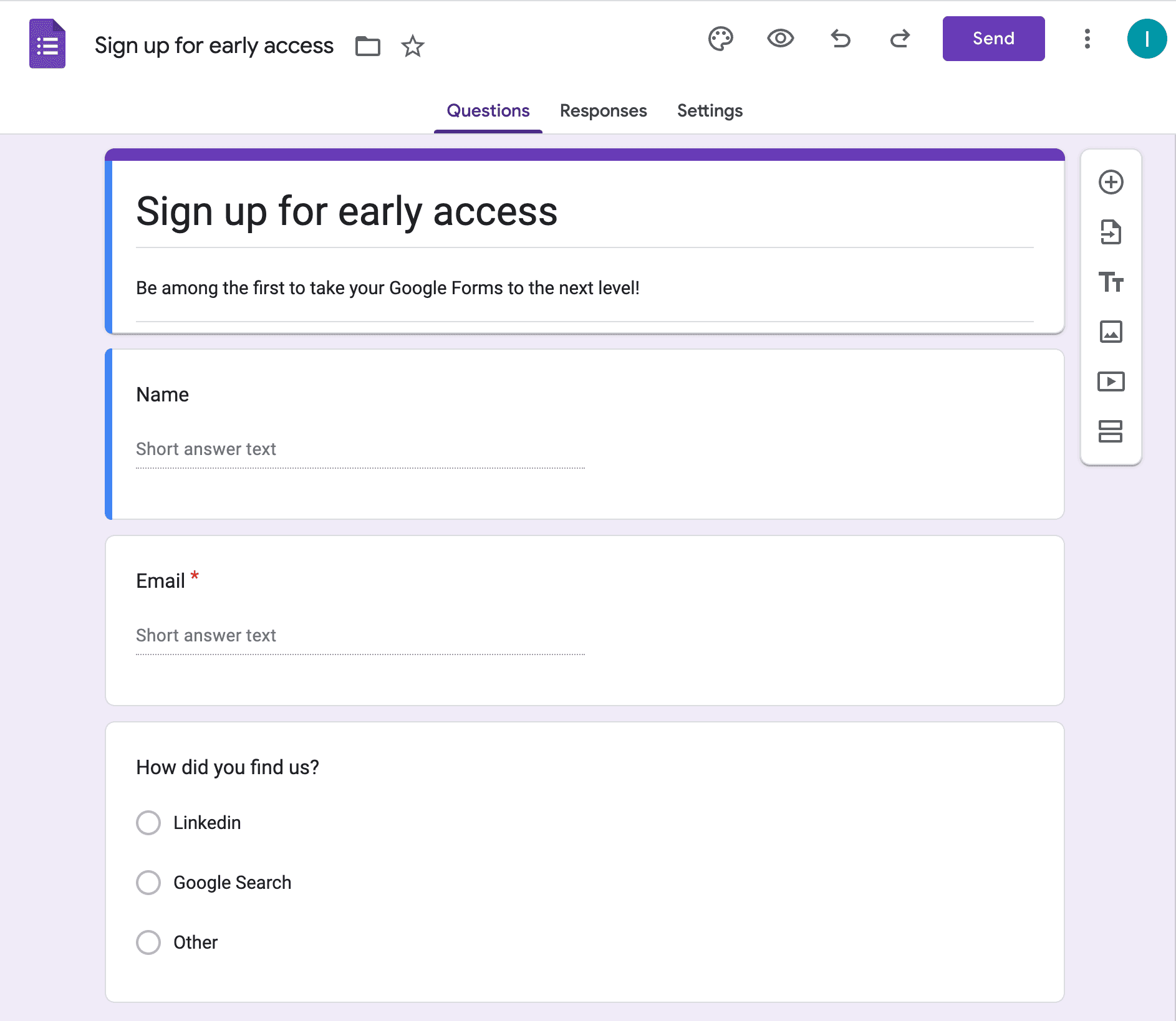Click the Add video icon
Screen dimensions: 1176x1021
[x=1111, y=381]
